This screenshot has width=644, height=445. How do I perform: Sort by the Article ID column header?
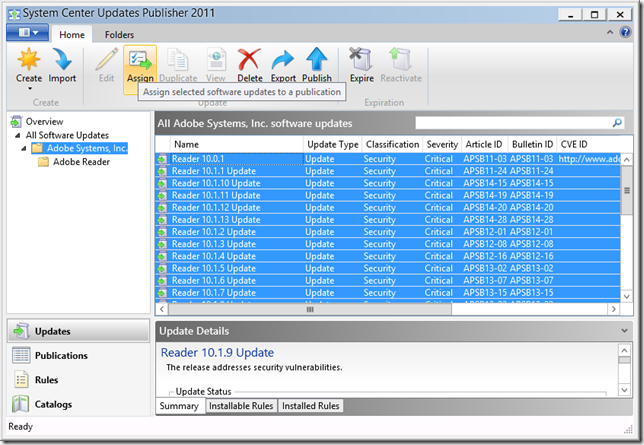[x=484, y=144]
